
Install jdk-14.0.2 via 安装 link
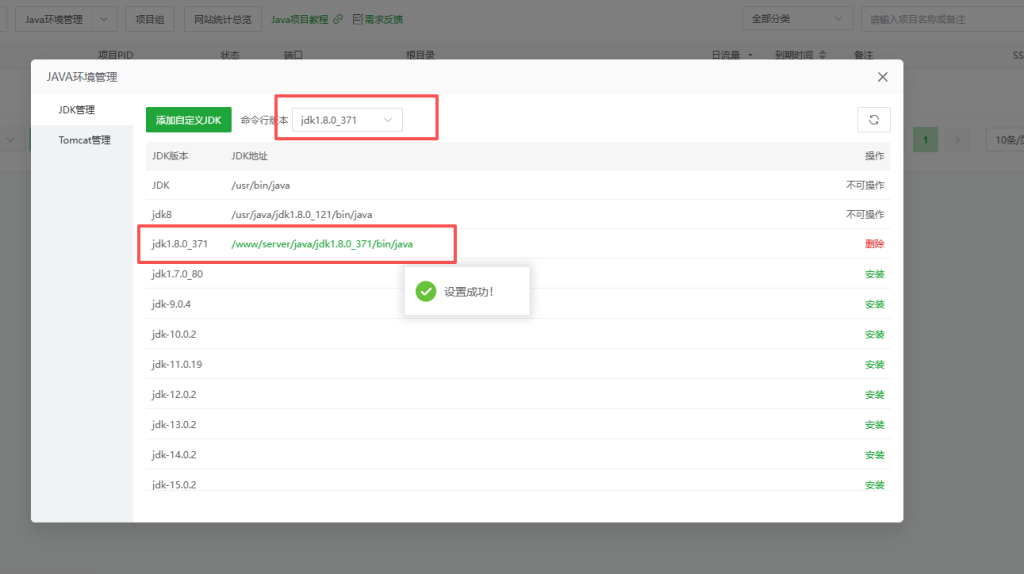tap(874, 454)
